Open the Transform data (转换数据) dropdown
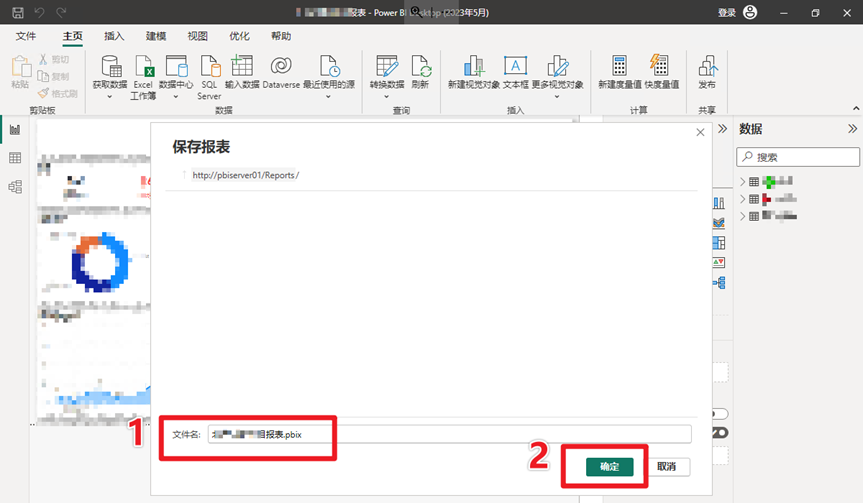Viewport: 863px width, 503px height. tap(387, 85)
